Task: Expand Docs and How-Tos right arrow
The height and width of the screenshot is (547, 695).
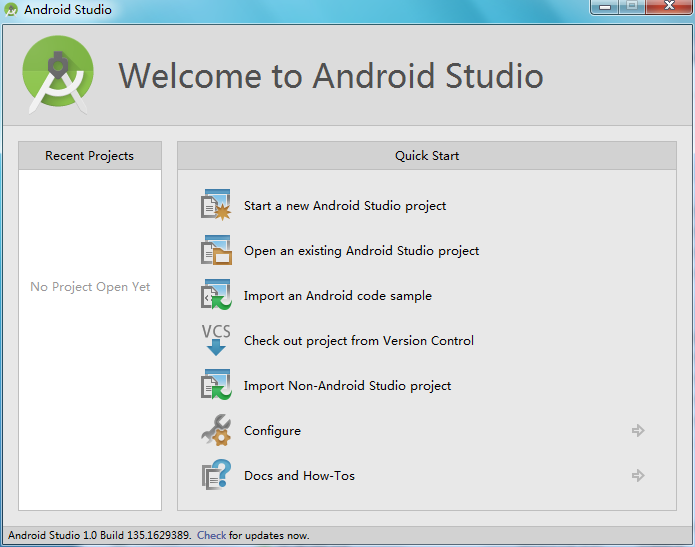Action: [638, 476]
